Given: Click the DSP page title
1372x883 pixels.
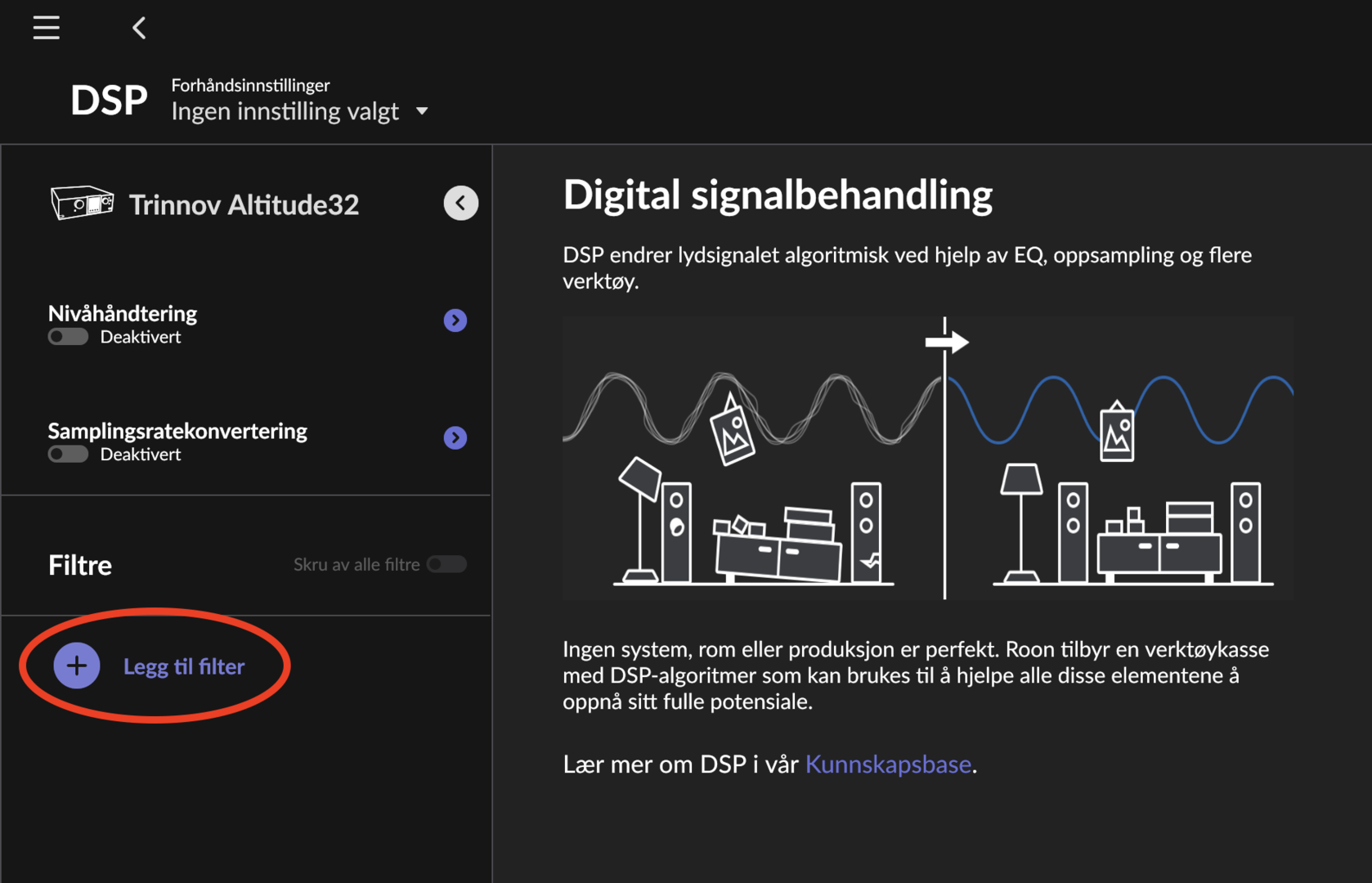Looking at the screenshot, I should point(109,101).
